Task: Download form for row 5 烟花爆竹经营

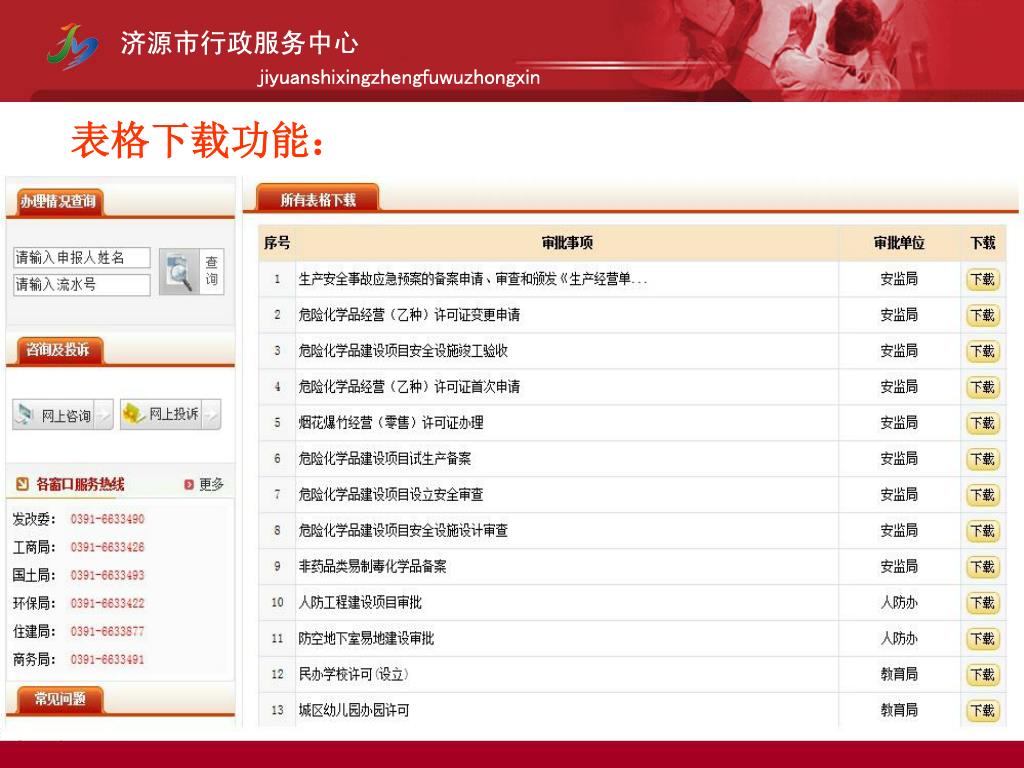Action: (x=982, y=423)
